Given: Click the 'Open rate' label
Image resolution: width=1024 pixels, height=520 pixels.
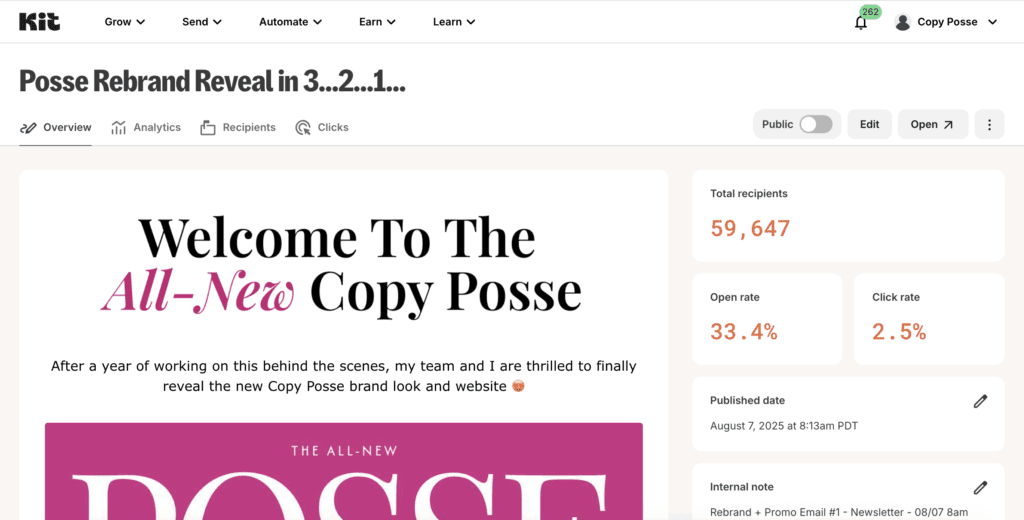Looking at the screenshot, I should (735, 297).
